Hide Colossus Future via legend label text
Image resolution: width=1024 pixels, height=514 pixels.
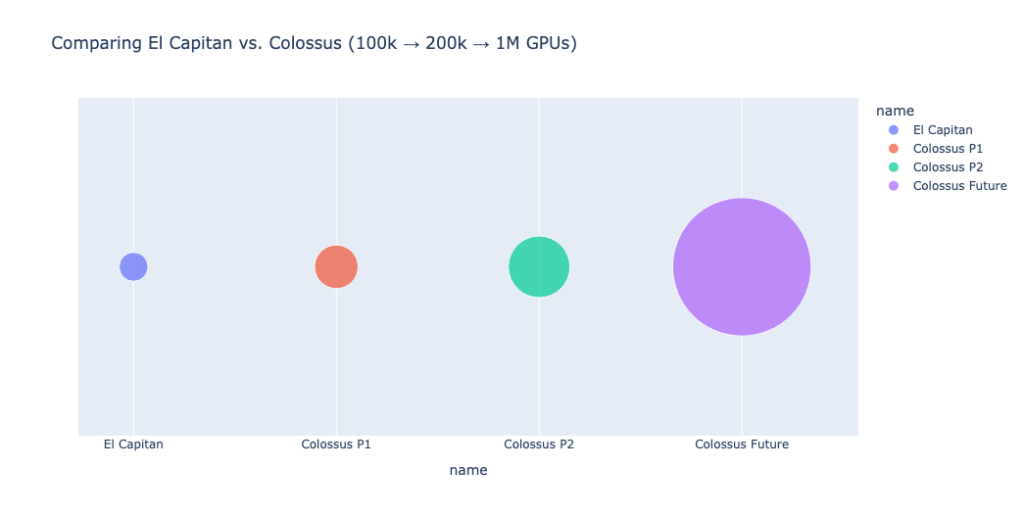pos(960,186)
